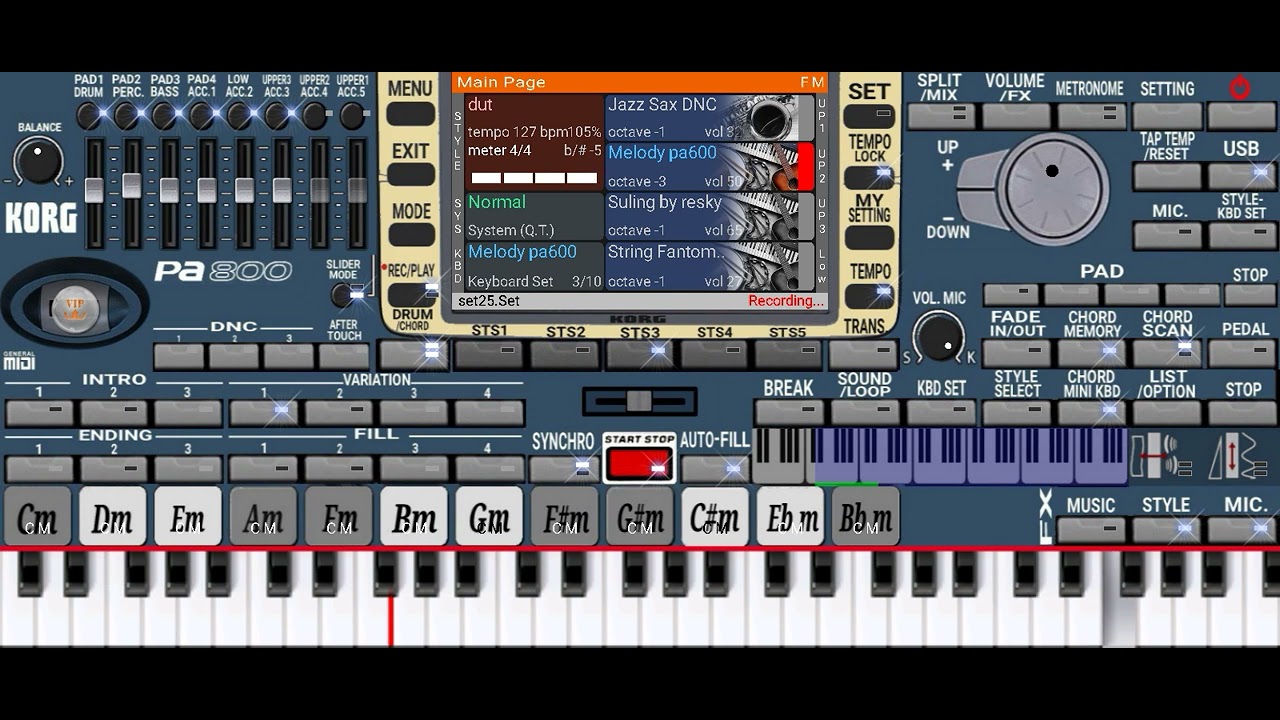The width and height of the screenshot is (1280, 720).
Task: Open SPLIT/MIX
Action: [941, 117]
